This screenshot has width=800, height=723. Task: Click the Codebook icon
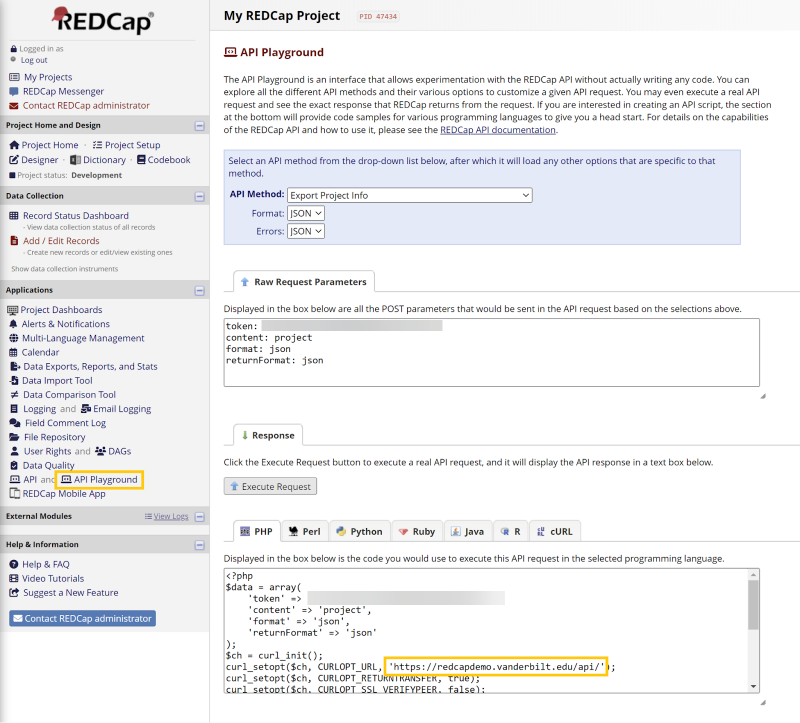pos(141,160)
